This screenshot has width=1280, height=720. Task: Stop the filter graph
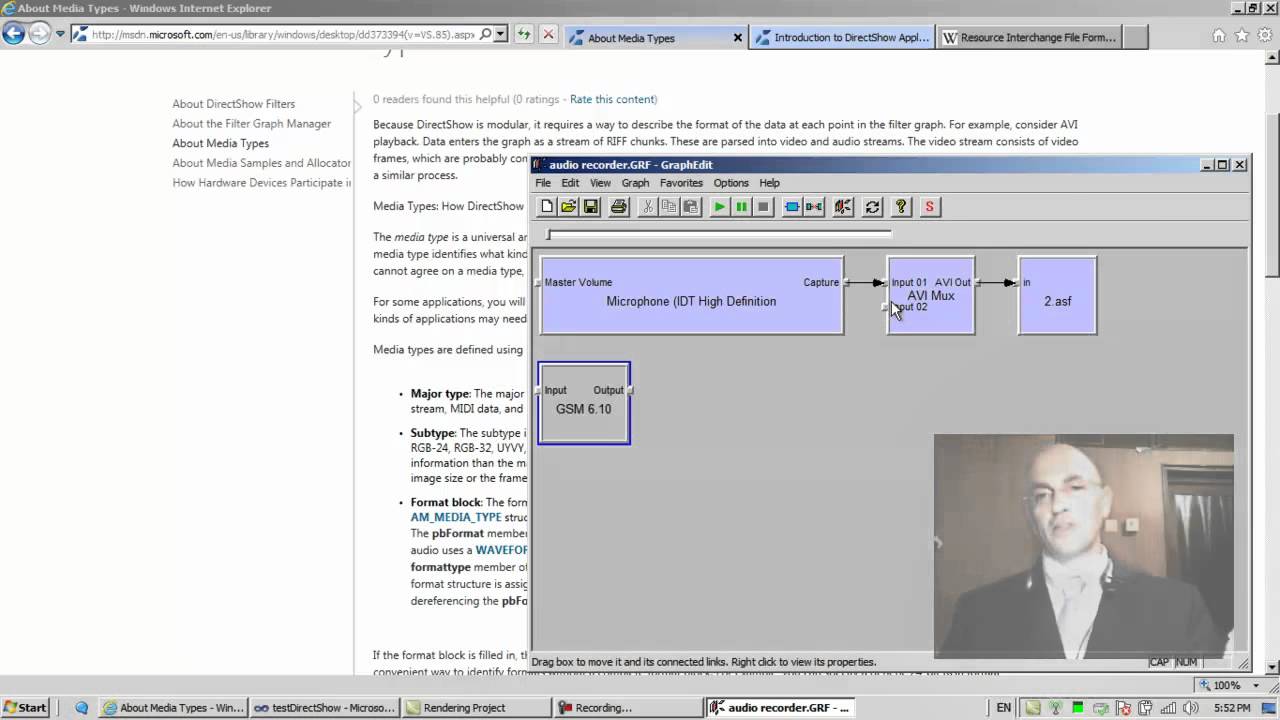pos(763,207)
